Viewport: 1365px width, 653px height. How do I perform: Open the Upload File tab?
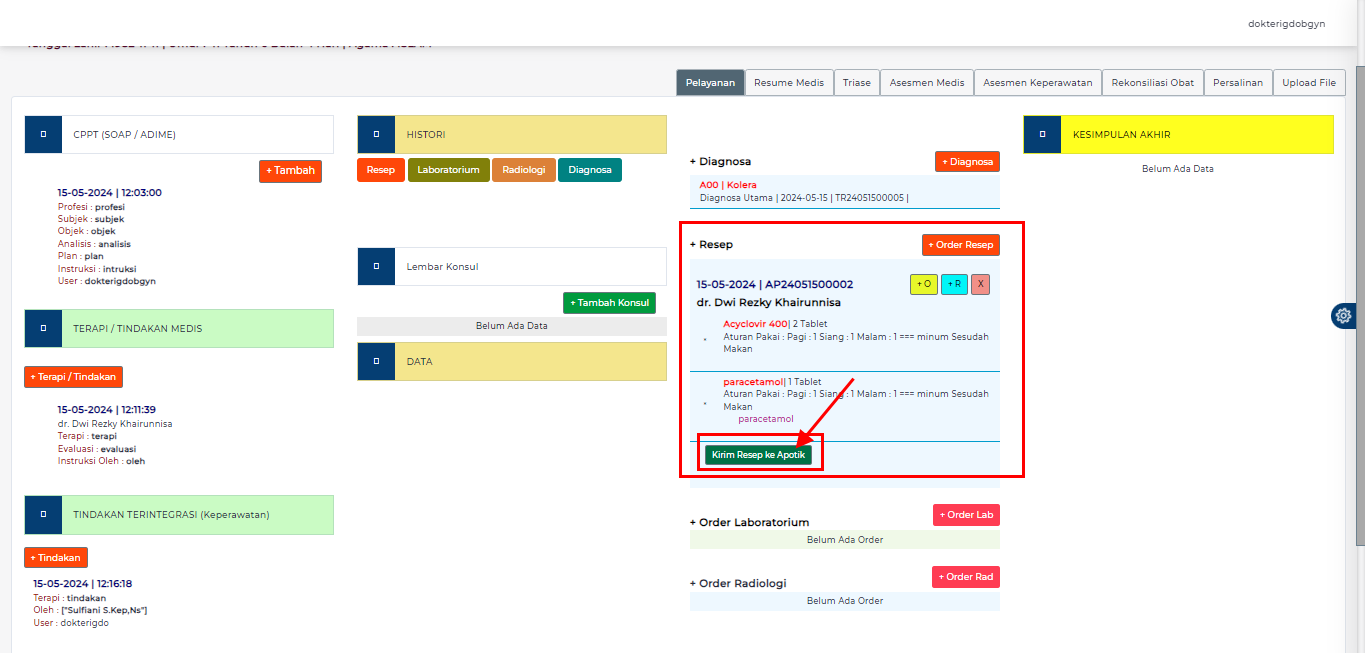(x=1308, y=83)
